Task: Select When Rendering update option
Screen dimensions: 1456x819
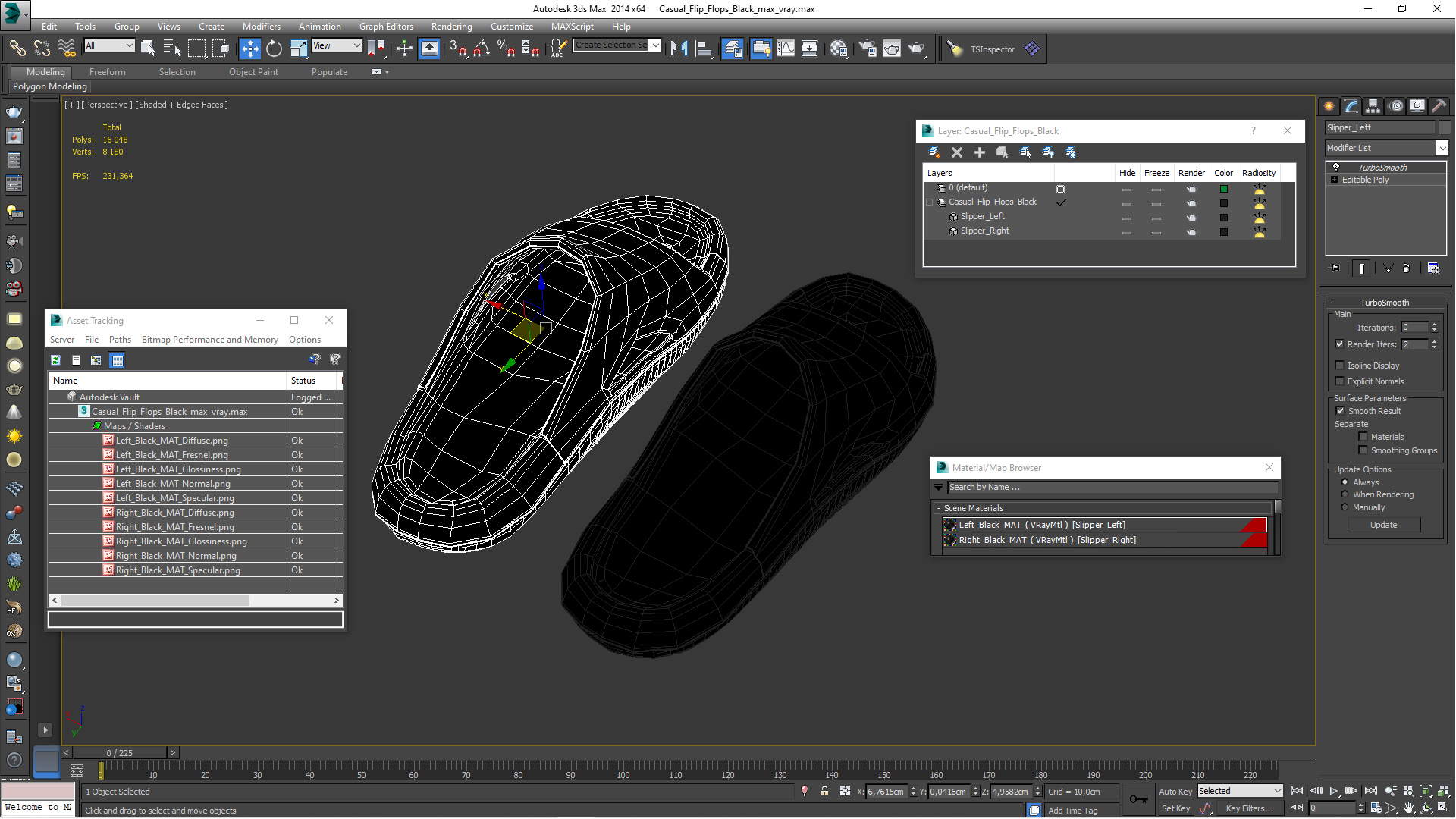Action: [x=1345, y=494]
